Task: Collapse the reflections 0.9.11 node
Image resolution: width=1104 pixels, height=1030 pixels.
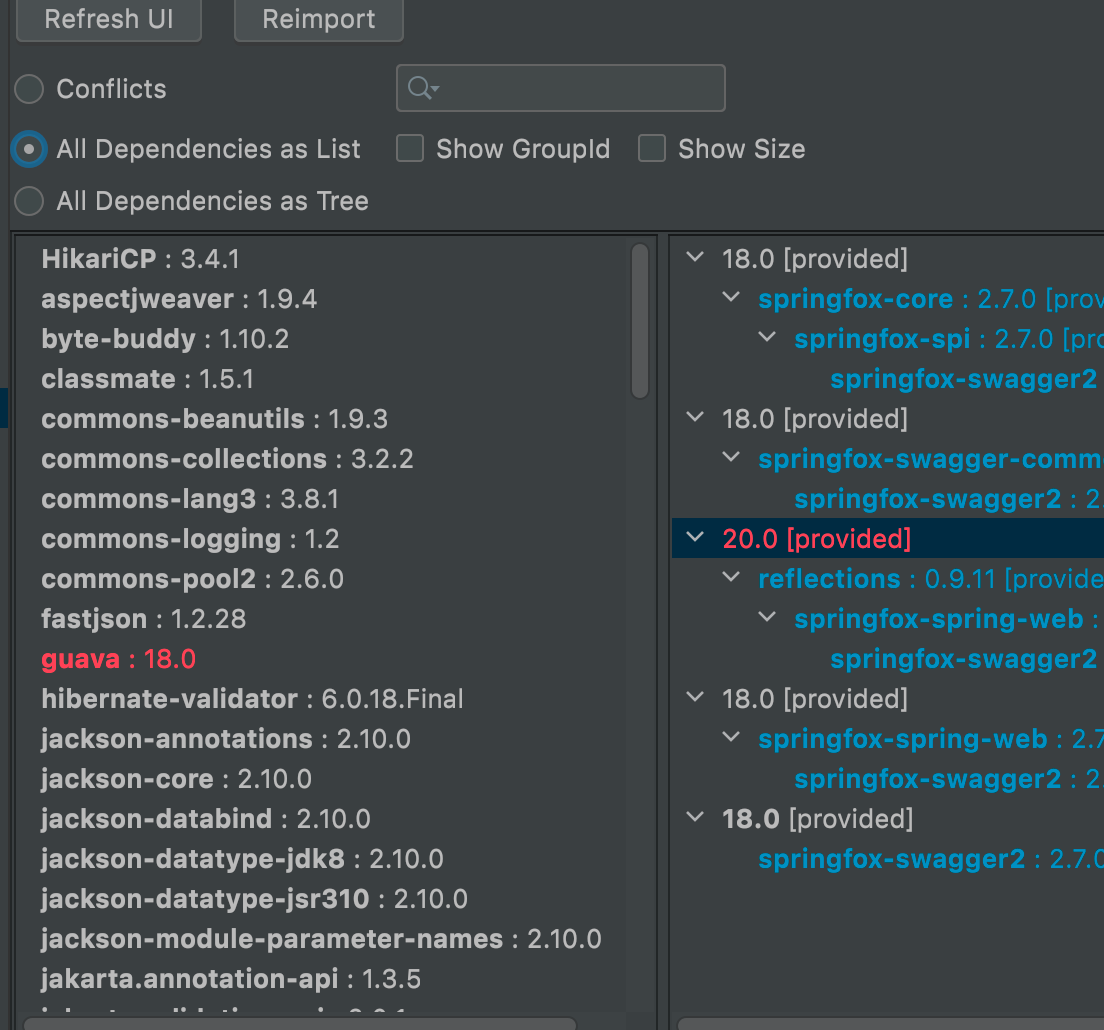Action: [732, 578]
